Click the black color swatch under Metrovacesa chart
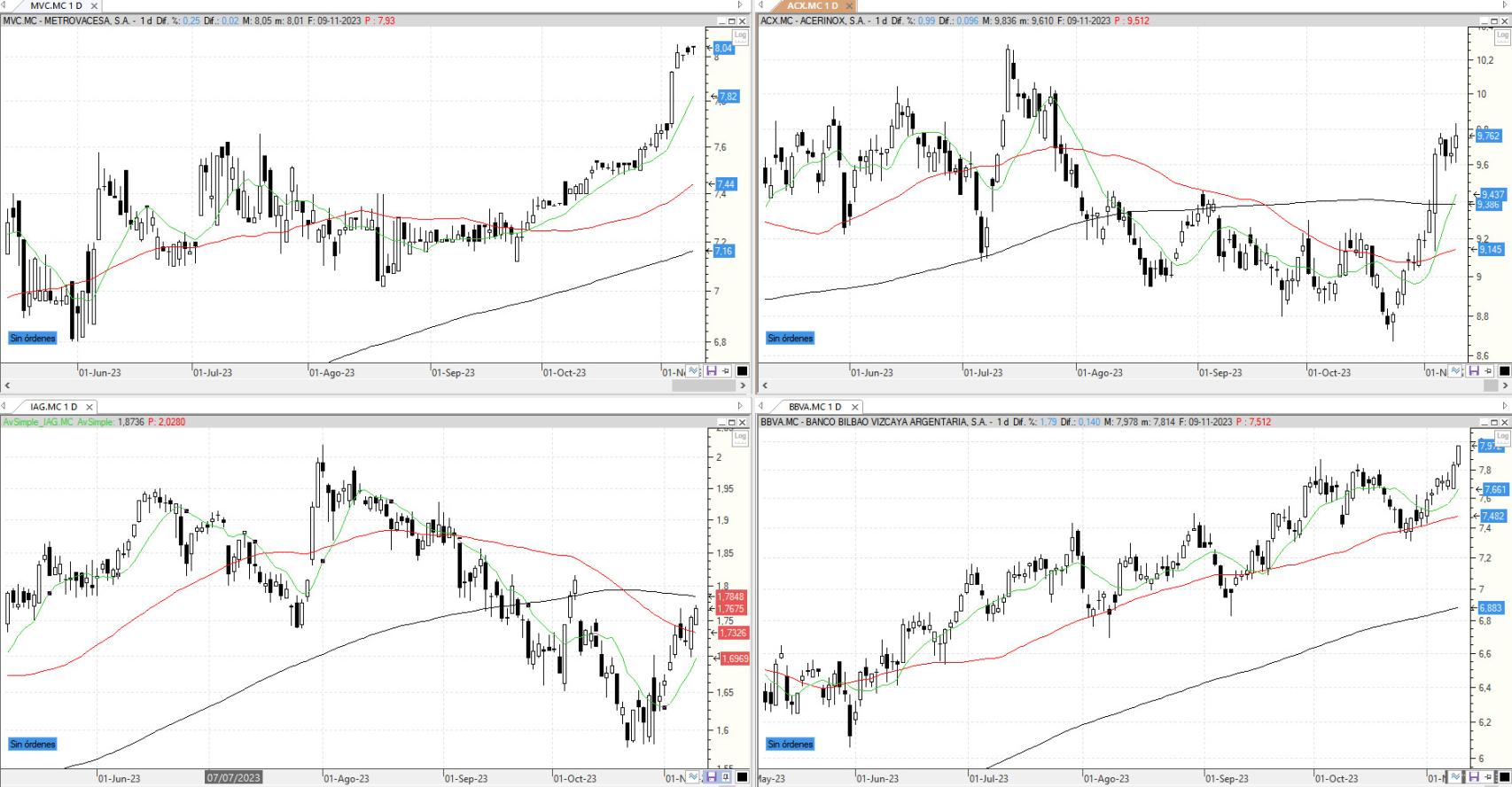The image size is (1512, 787). tap(743, 371)
